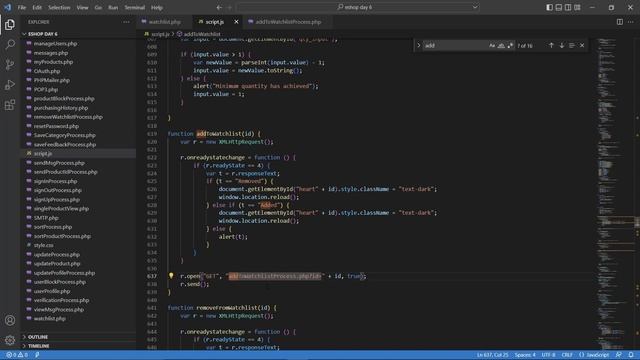
Task: Toggle Match Case in find widget
Action: click(x=492, y=45)
